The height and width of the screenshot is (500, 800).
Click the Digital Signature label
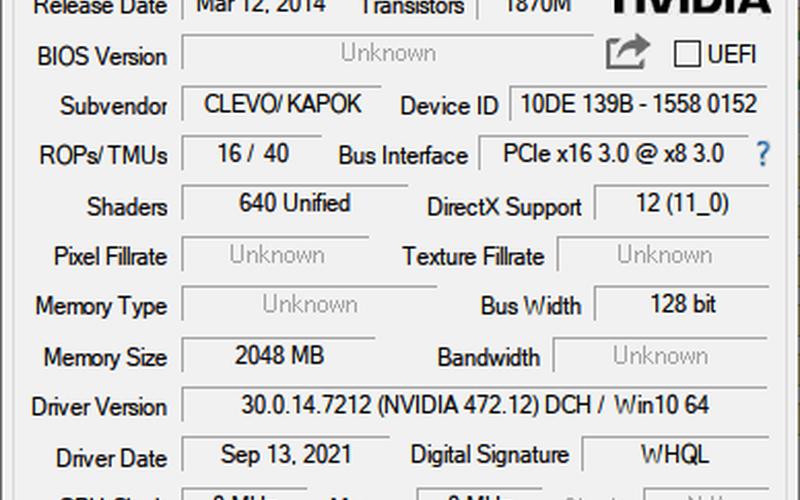pyautogui.click(x=490, y=455)
